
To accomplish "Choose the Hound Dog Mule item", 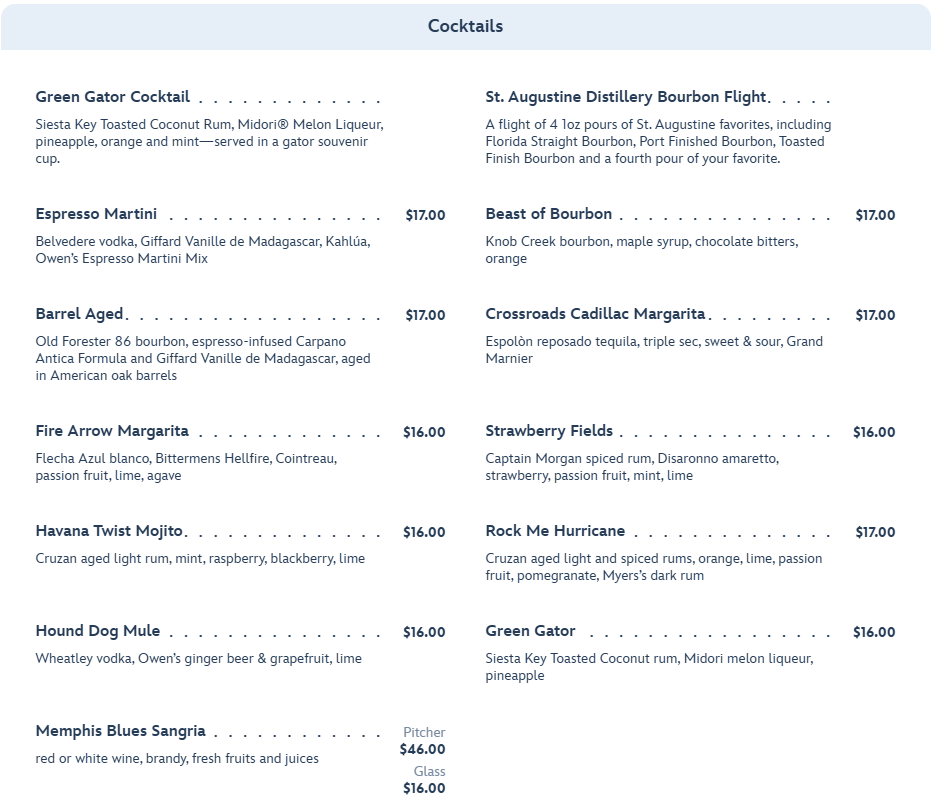I will tap(98, 631).
